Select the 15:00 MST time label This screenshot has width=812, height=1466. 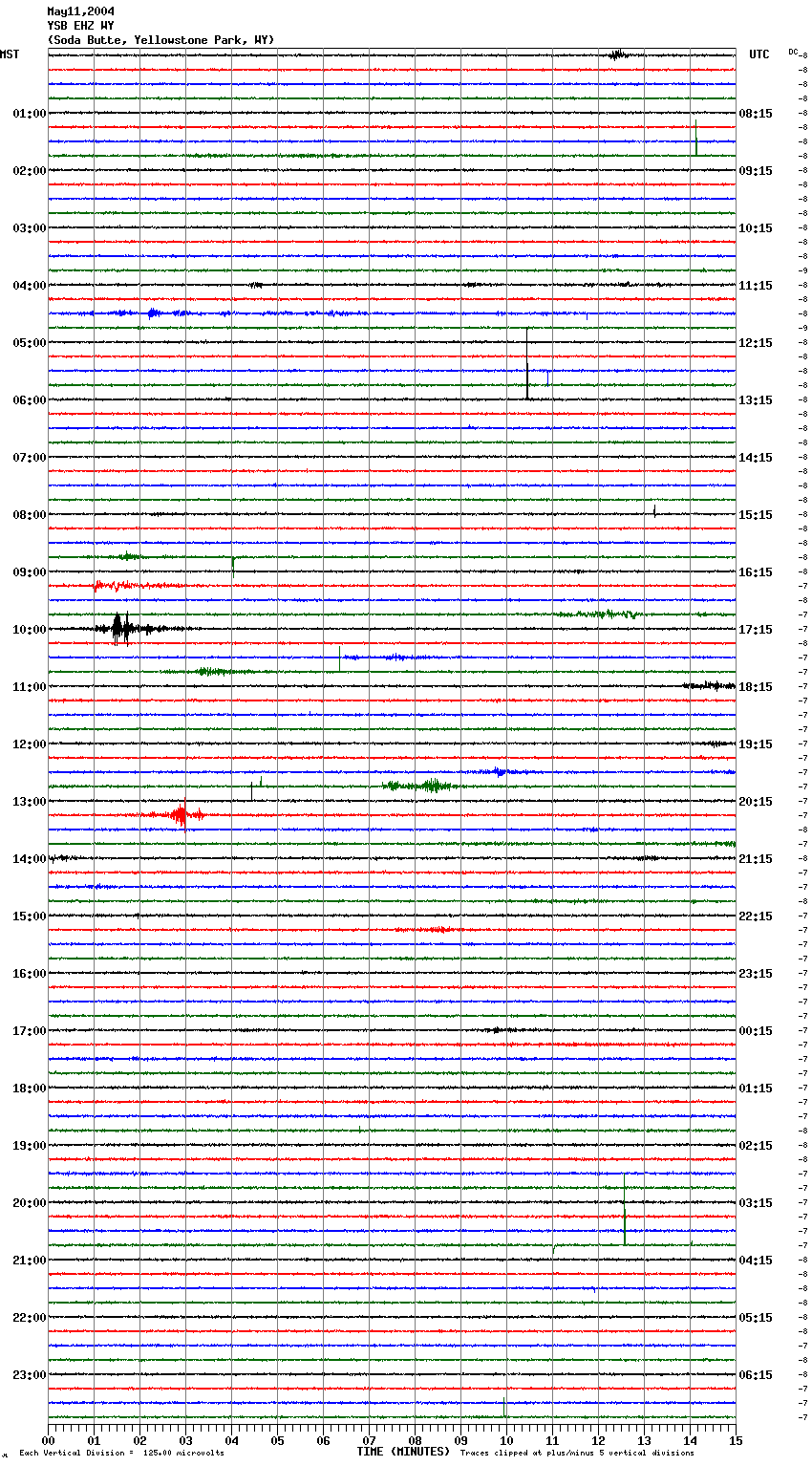click(30, 916)
